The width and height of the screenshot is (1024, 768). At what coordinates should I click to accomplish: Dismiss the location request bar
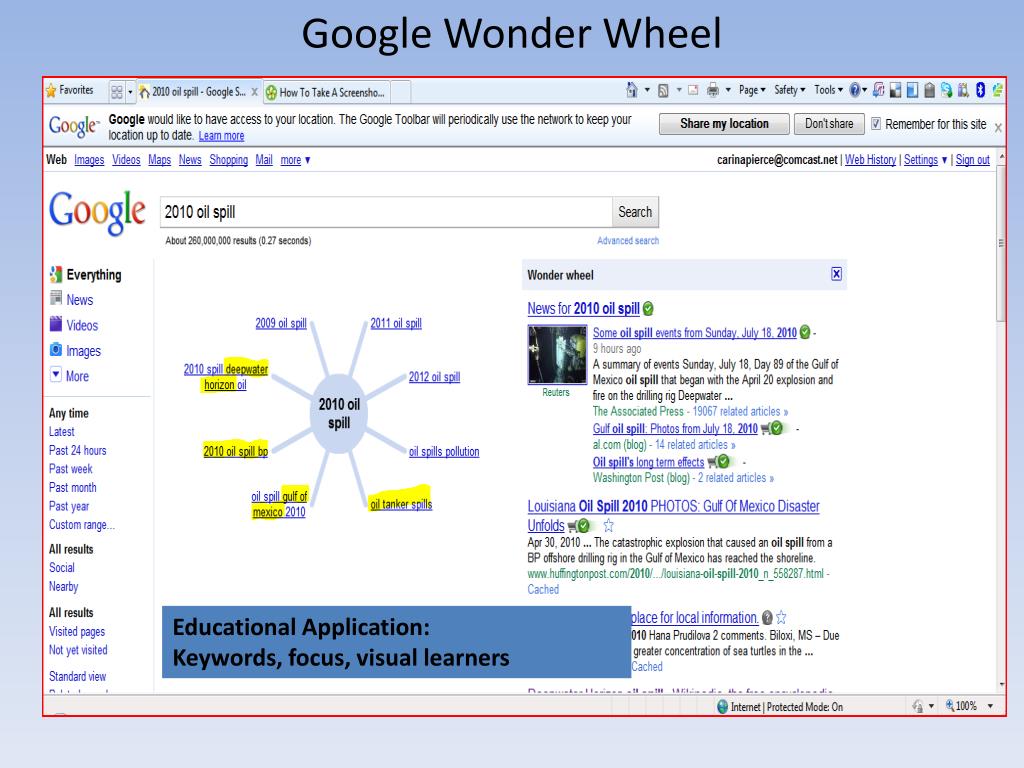(998, 128)
